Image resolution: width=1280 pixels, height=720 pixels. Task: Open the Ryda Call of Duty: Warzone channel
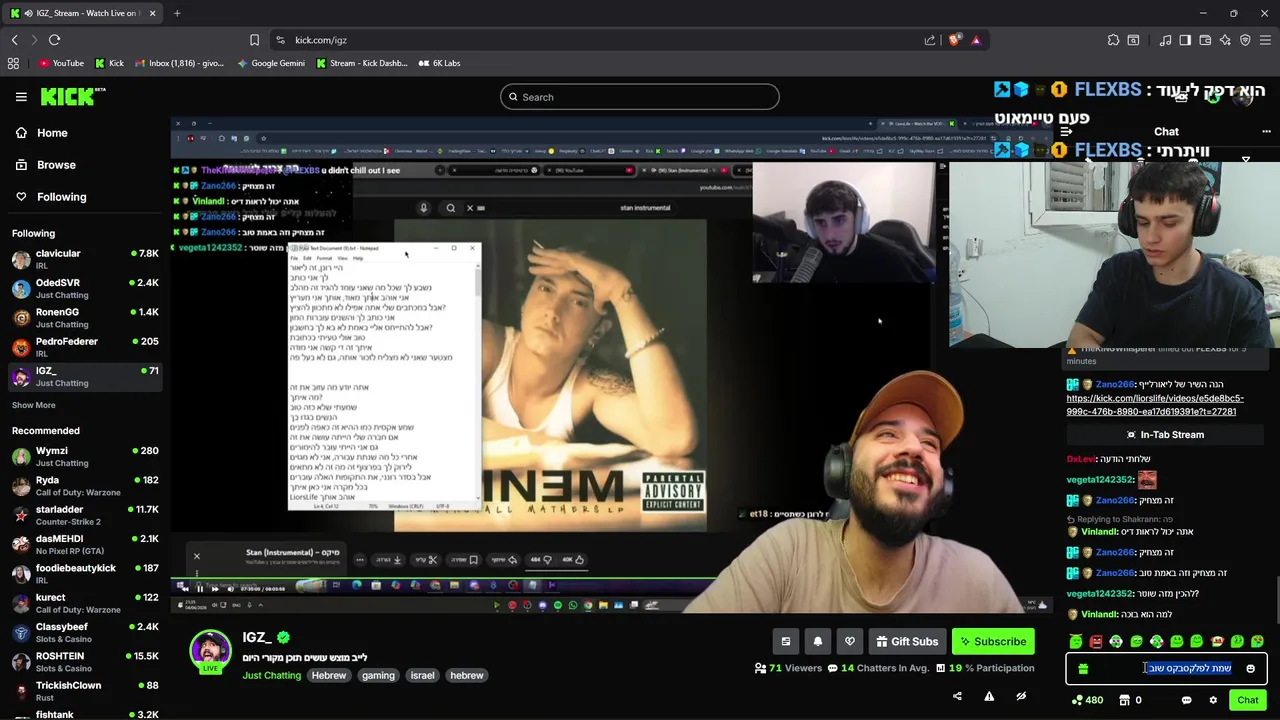point(85,486)
